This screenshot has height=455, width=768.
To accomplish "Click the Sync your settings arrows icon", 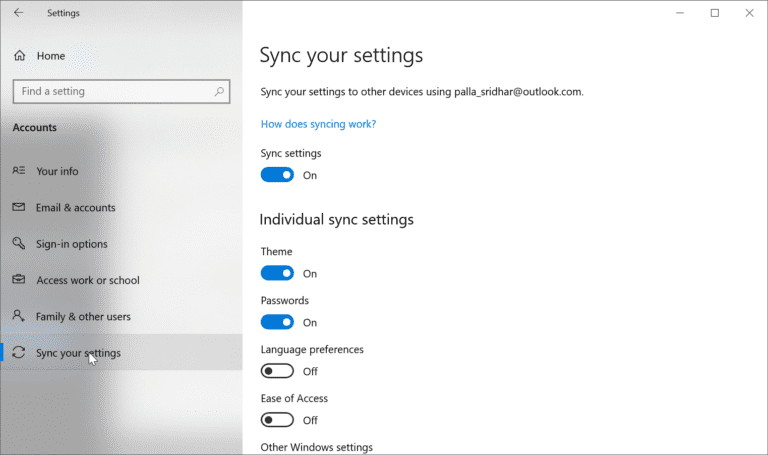I will (18, 353).
